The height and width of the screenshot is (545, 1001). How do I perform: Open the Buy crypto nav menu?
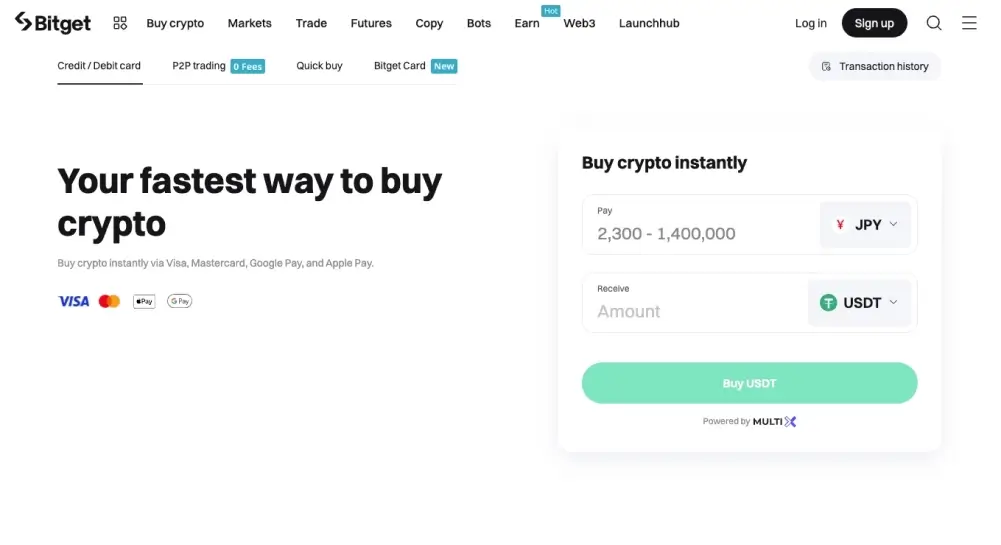point(175,23)
